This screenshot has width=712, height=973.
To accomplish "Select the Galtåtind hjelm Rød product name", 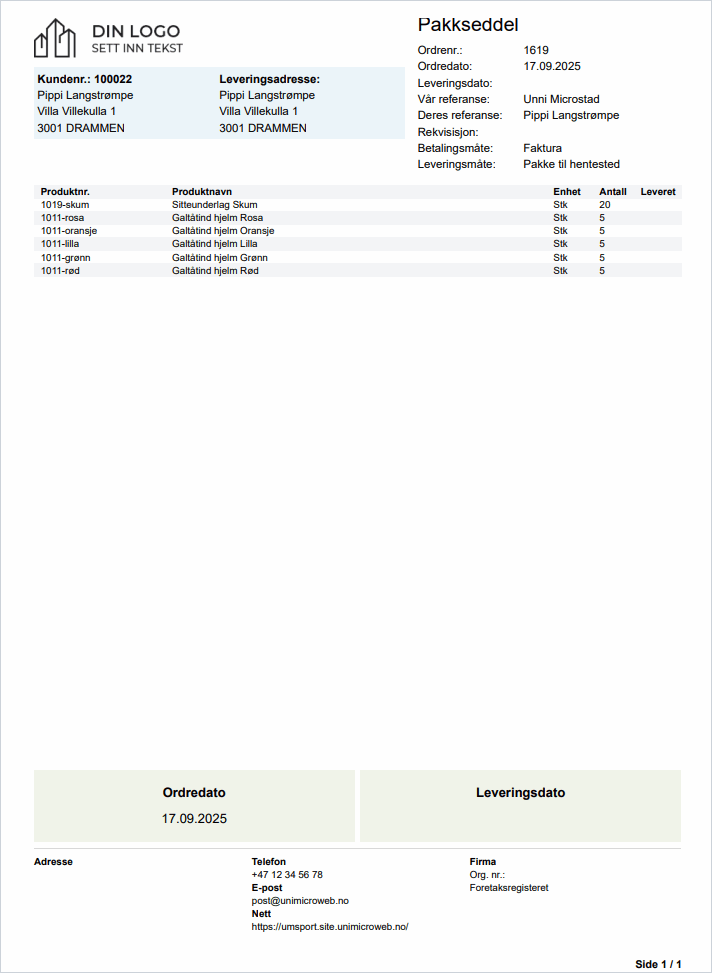I will pos(215,270).
